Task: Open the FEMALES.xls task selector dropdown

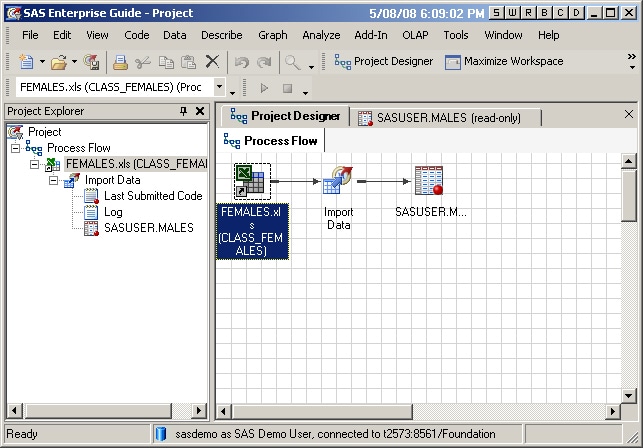Action: coord(222,87)
